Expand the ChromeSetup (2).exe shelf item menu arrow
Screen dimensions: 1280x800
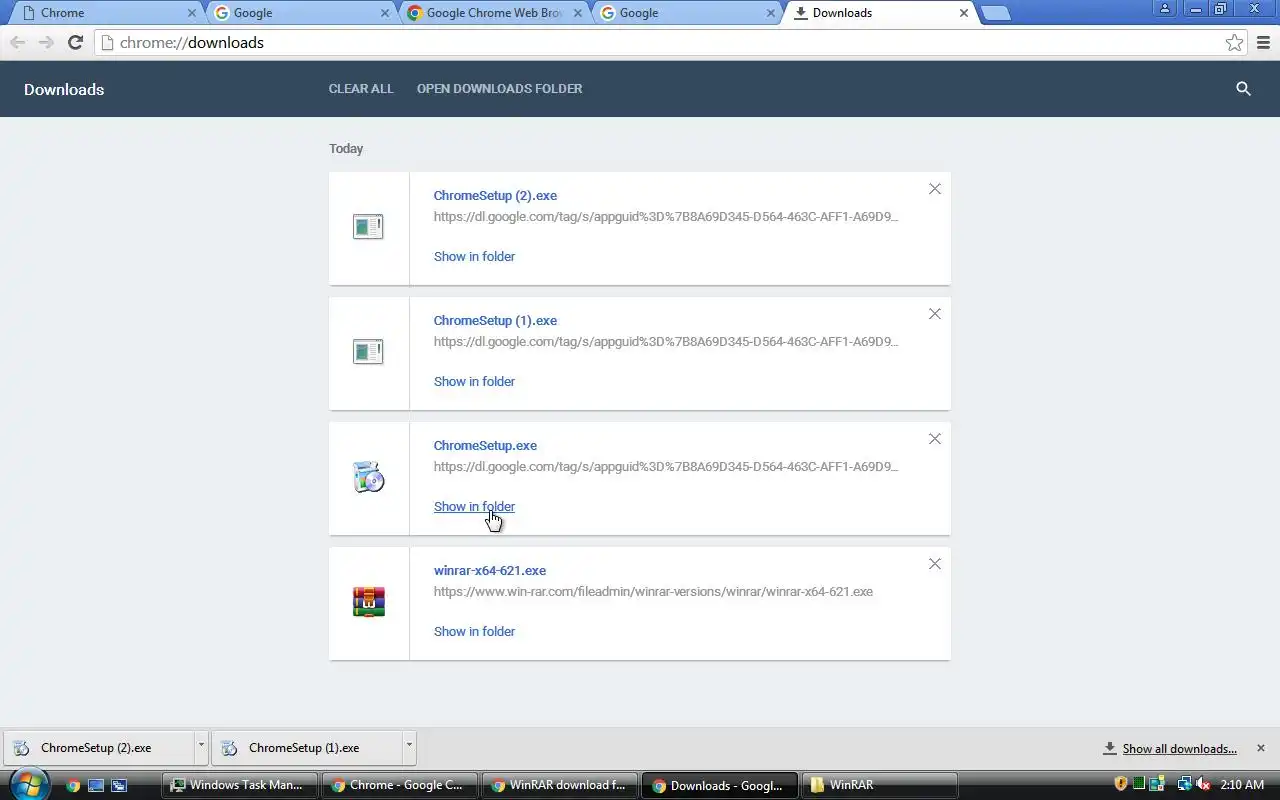coord(201,747)
